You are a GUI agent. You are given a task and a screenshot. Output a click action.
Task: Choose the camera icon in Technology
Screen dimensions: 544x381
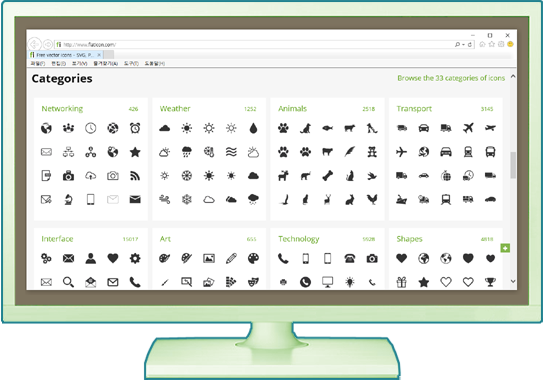(372, 259)
